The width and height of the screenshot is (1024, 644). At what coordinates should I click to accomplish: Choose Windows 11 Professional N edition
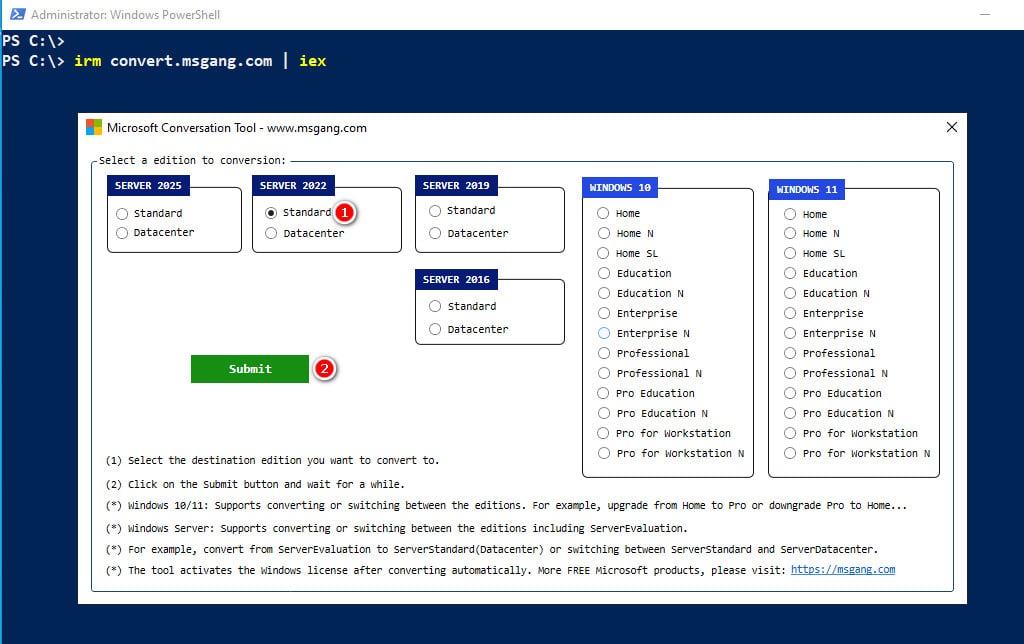click(x=790, y=374)
